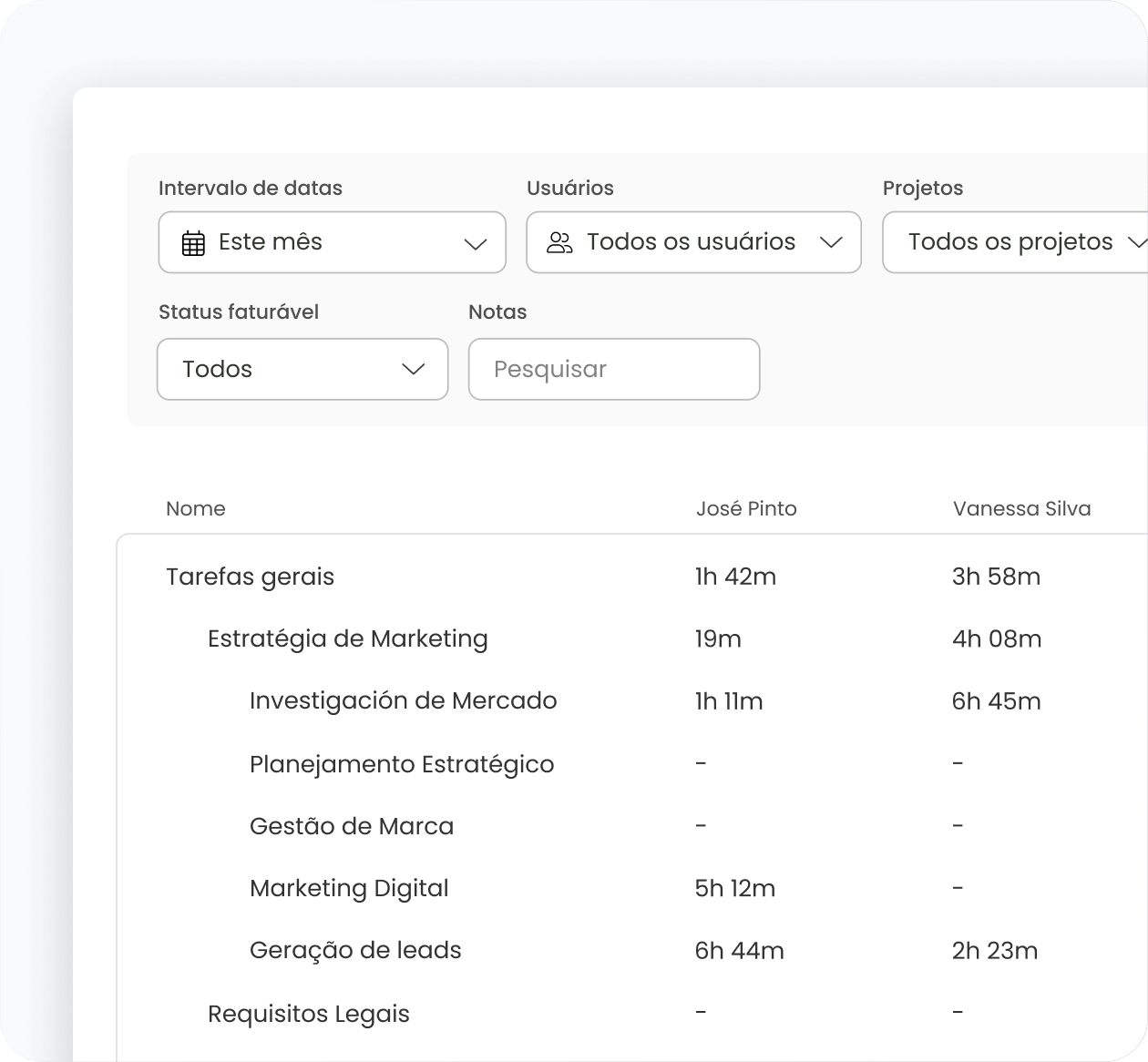Click the Vanessa Silva column header
Image resolution: width=1148 pixels, height=1062 pixels.
[1021, 509]
